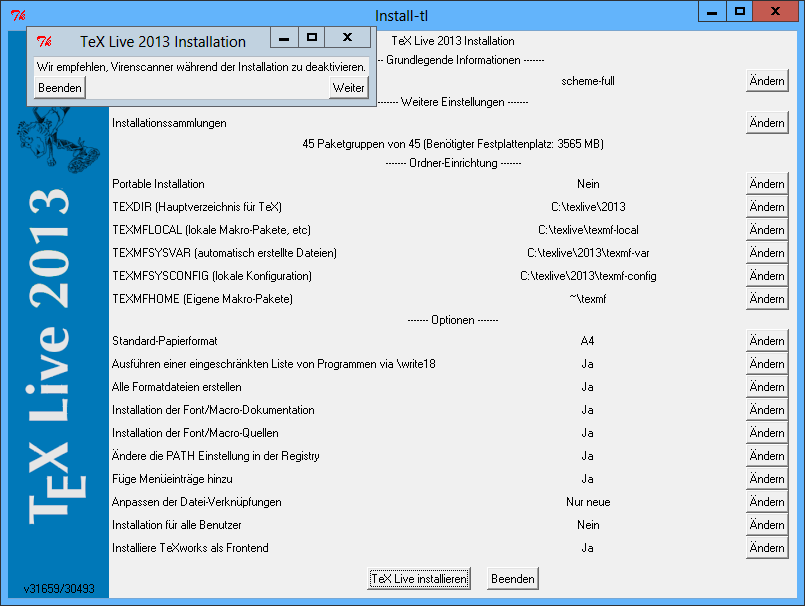Toggle Alle Formatdateien erstellen option

767,387
